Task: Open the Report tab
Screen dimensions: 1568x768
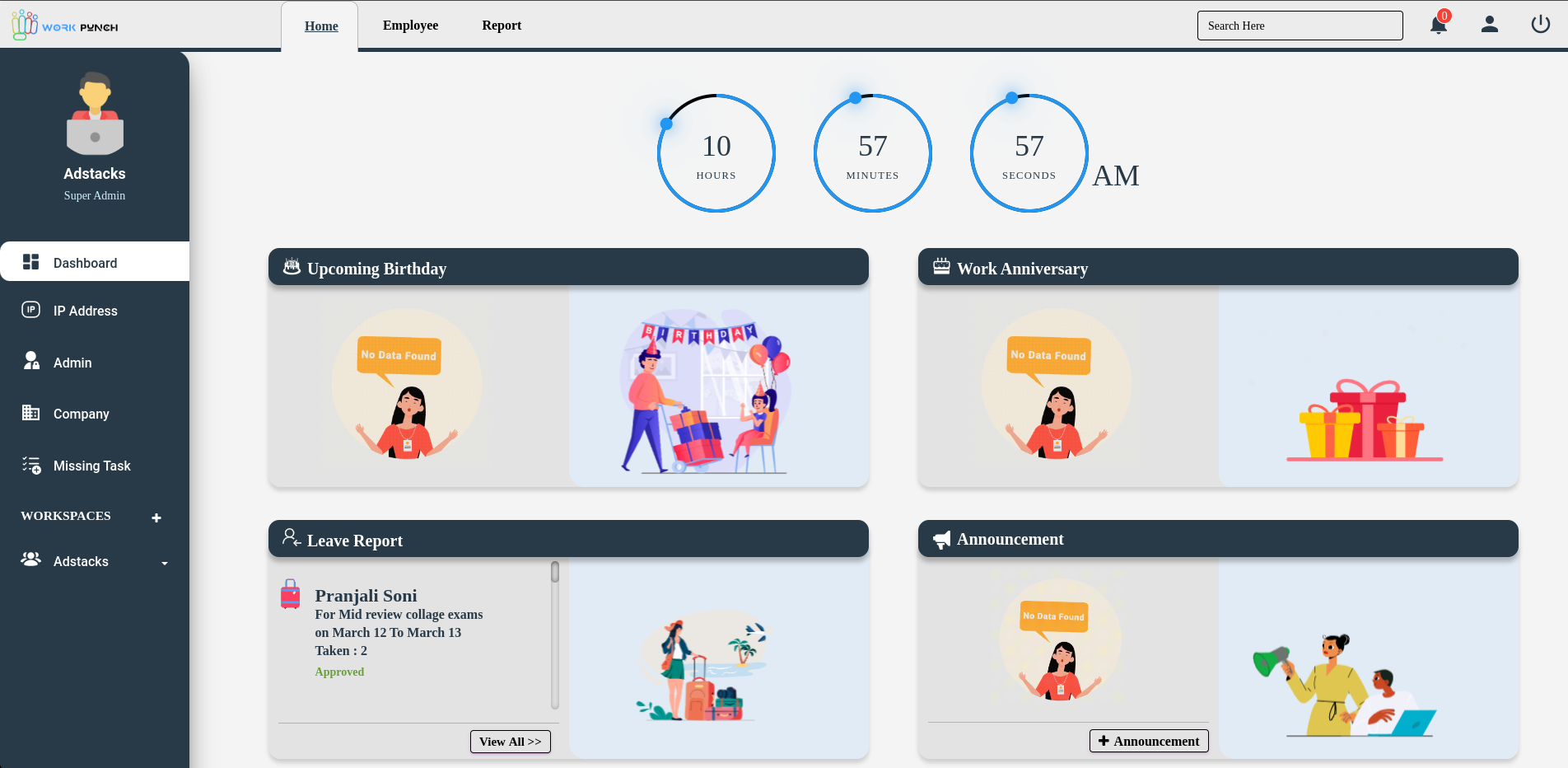Action: (x=502, y=26)
